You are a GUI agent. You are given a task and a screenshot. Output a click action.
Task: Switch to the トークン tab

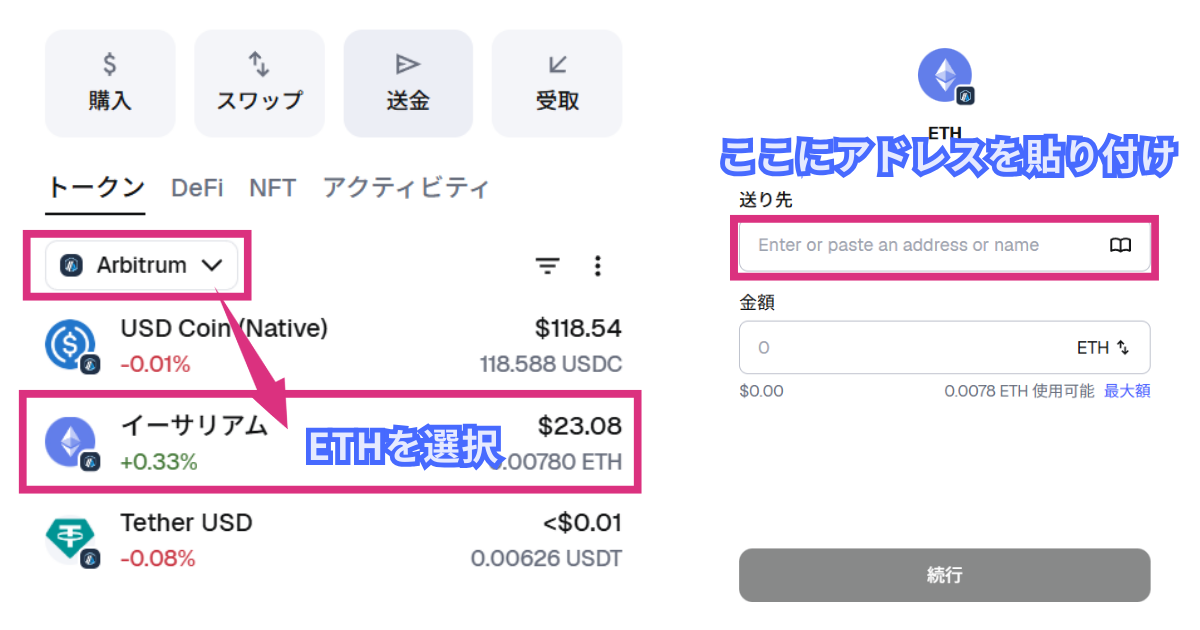[x=96, y=188]
